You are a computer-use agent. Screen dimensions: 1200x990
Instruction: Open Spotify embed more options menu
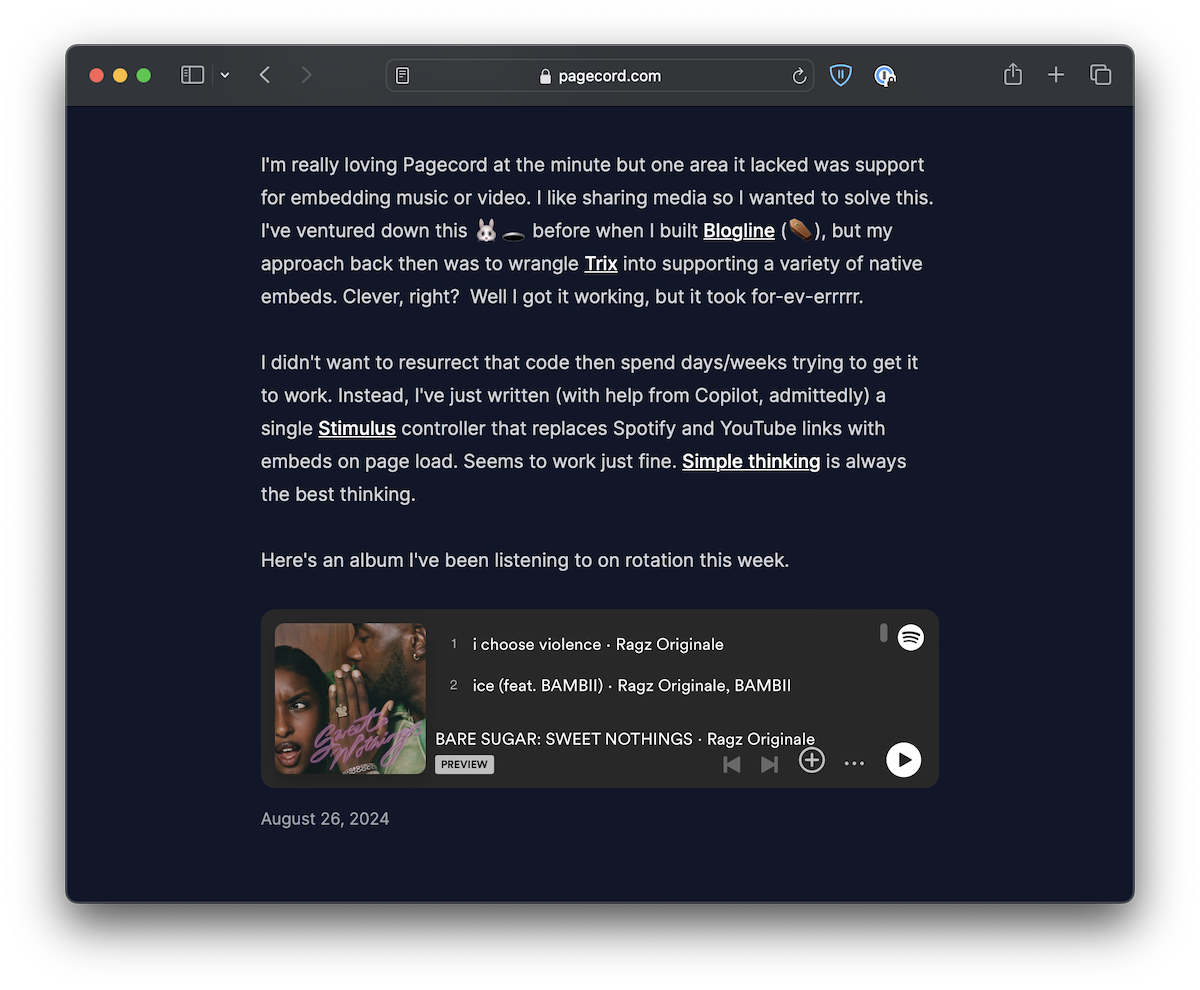pos(854,763)
